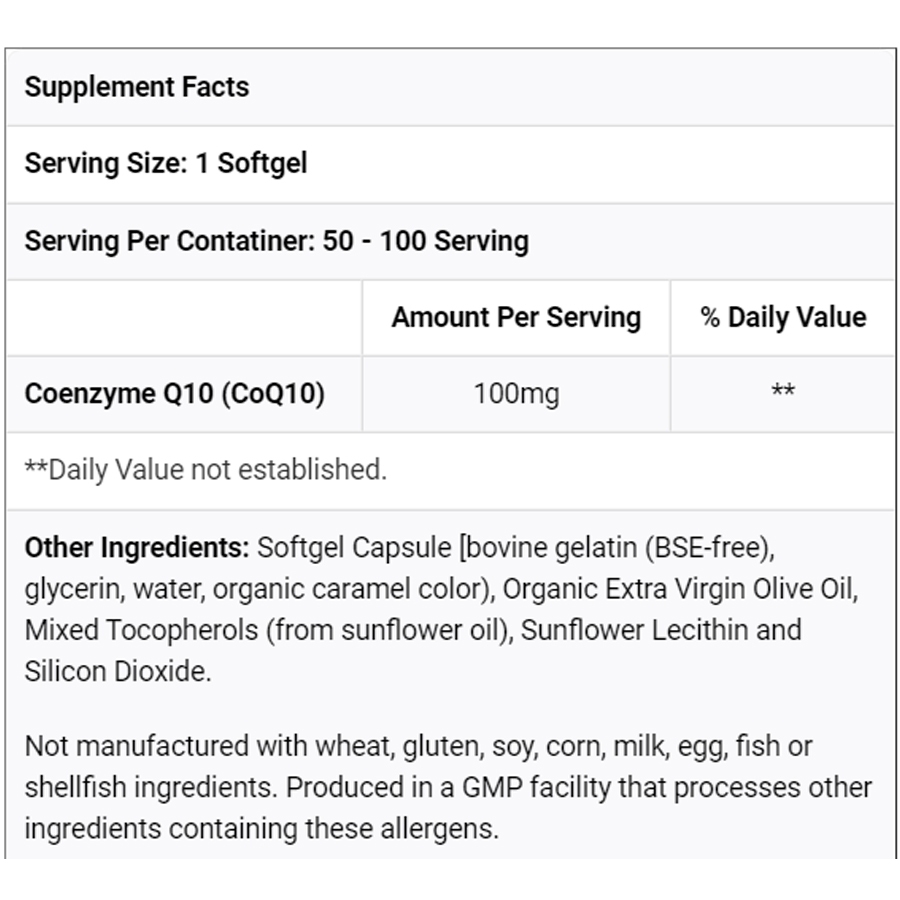Click the Amount Per Serving column header
The image size is (900, 900).
click(x=516, y=317)
